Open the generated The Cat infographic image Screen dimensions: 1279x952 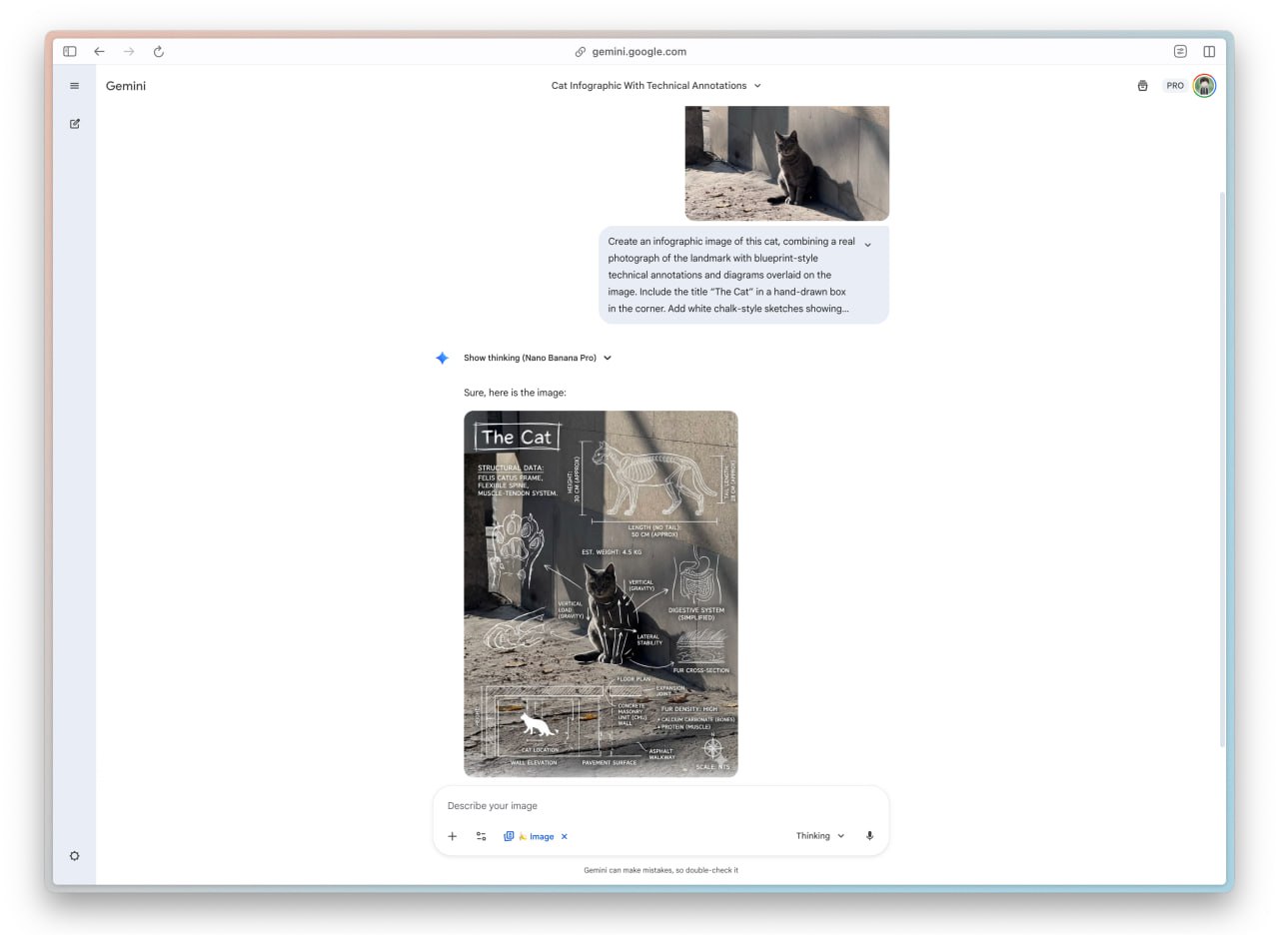point(601,593)
